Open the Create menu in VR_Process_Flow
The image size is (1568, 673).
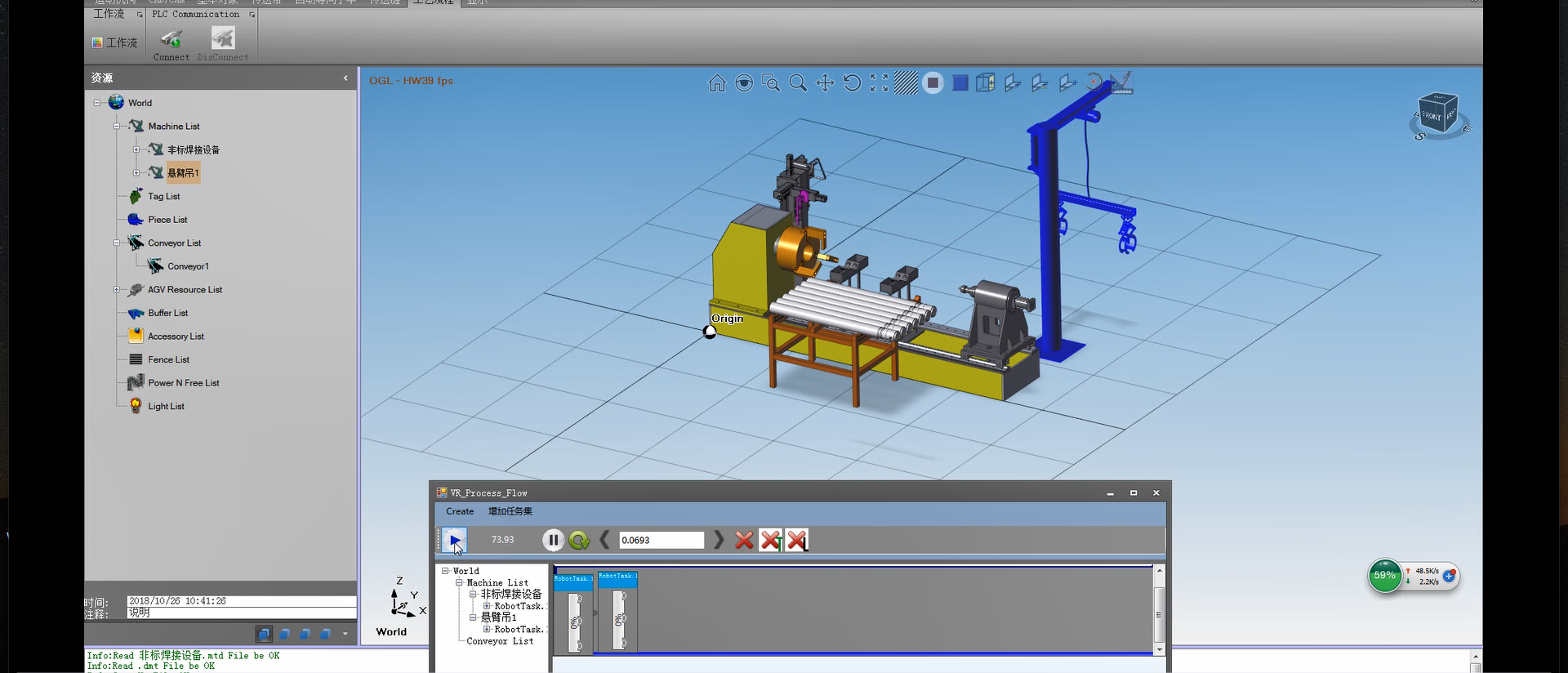click(460, 511)
